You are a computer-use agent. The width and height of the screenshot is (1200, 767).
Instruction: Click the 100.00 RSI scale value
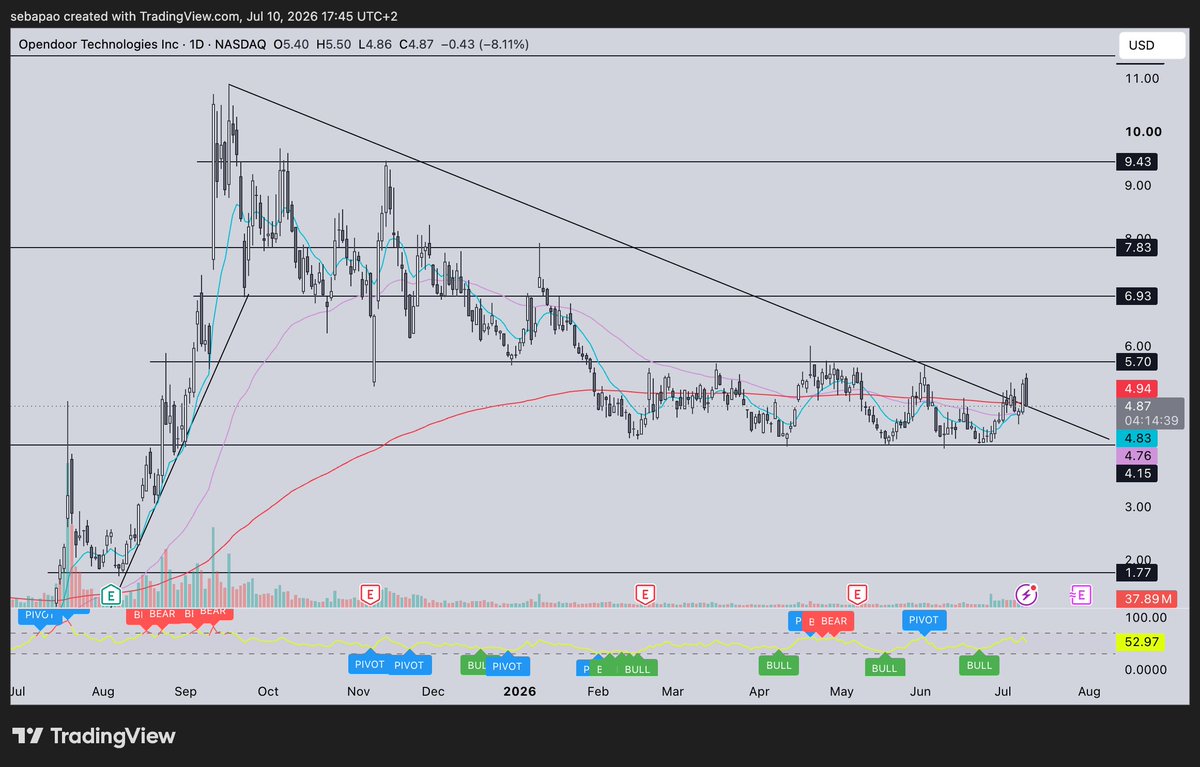click(x=1146, y=619)
